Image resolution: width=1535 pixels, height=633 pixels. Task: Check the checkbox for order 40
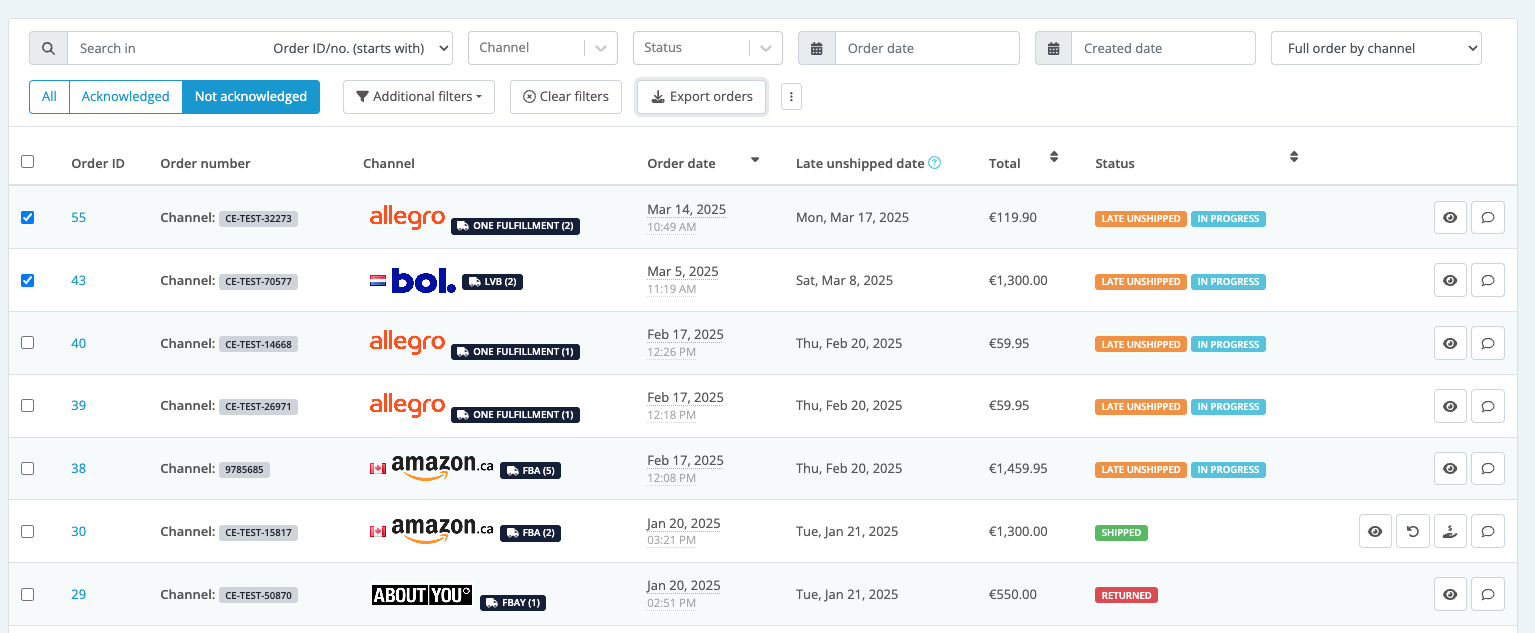(x=27, y=342)
